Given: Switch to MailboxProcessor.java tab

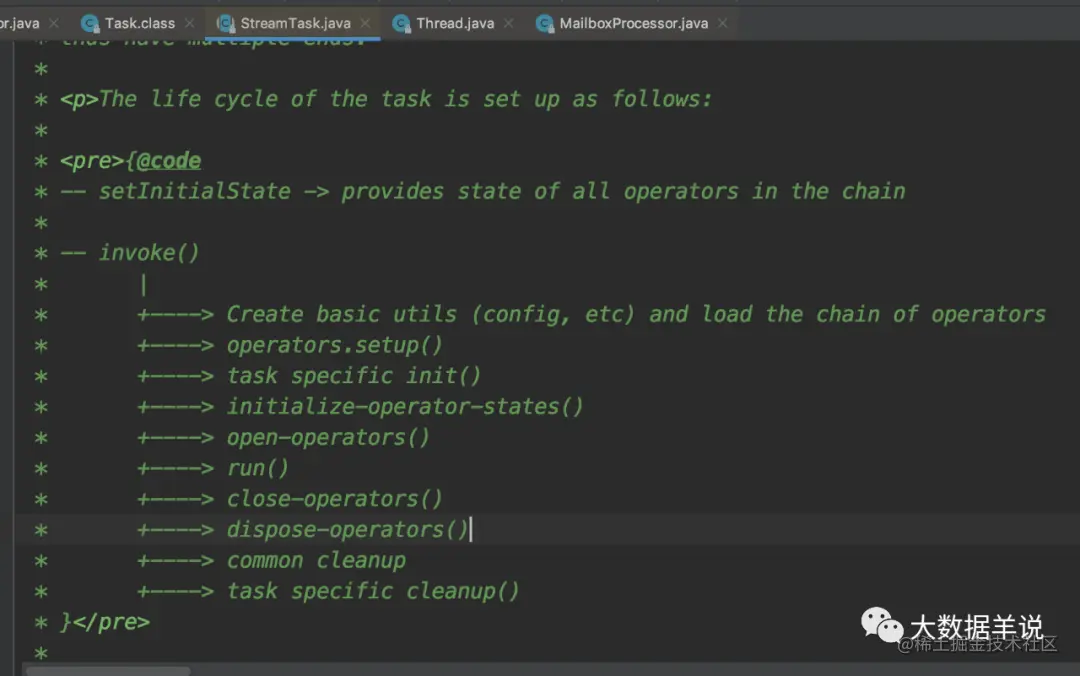Looking at the screenshot, I should coord(633,23).
